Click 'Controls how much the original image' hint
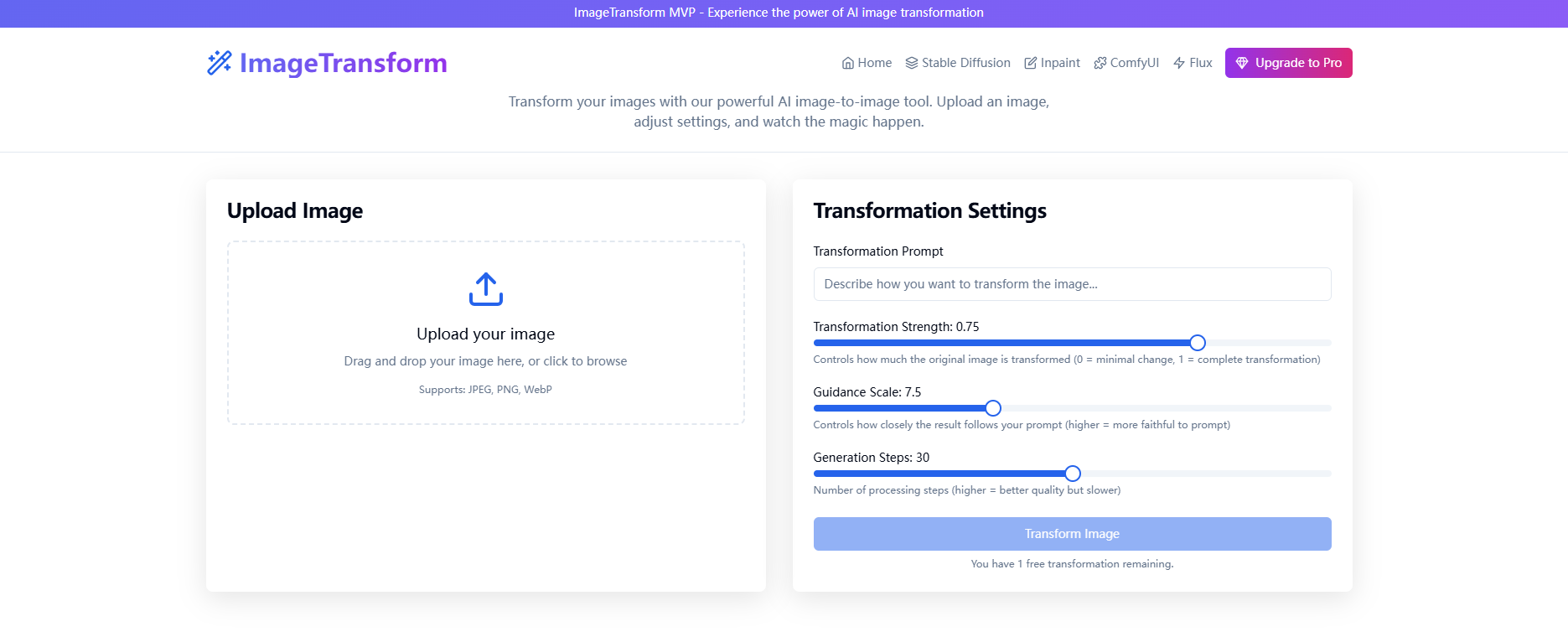This screenshot has height=637, width=1568. pyautogui.click(x=1066, y=360)
